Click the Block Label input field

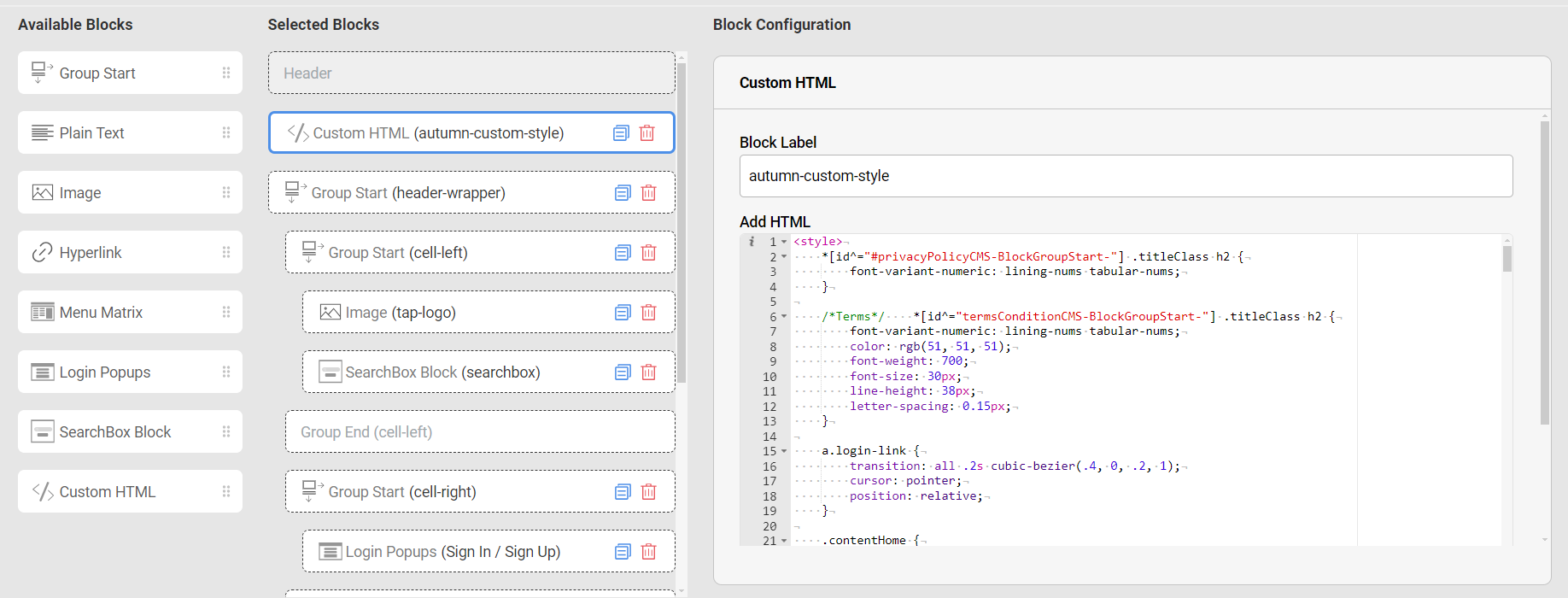pyautogui.click(x=1126, y=176)
